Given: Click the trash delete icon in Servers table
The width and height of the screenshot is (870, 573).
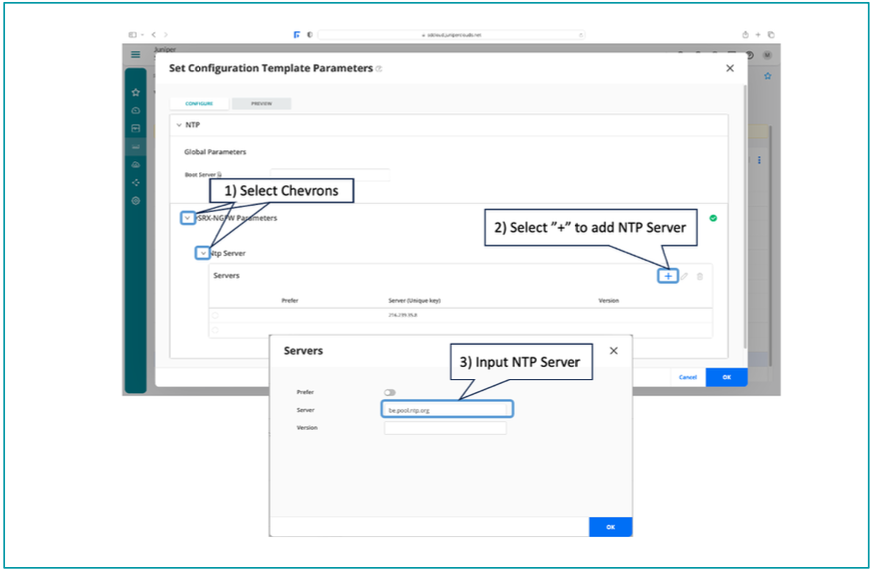Looking at the screenshot, I should 700,276.
